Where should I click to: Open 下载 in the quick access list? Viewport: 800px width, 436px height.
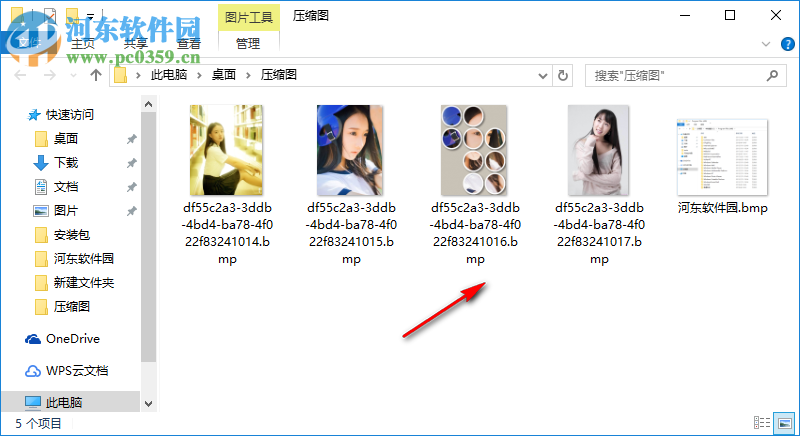pyautogui.click(x=66, y=162)
